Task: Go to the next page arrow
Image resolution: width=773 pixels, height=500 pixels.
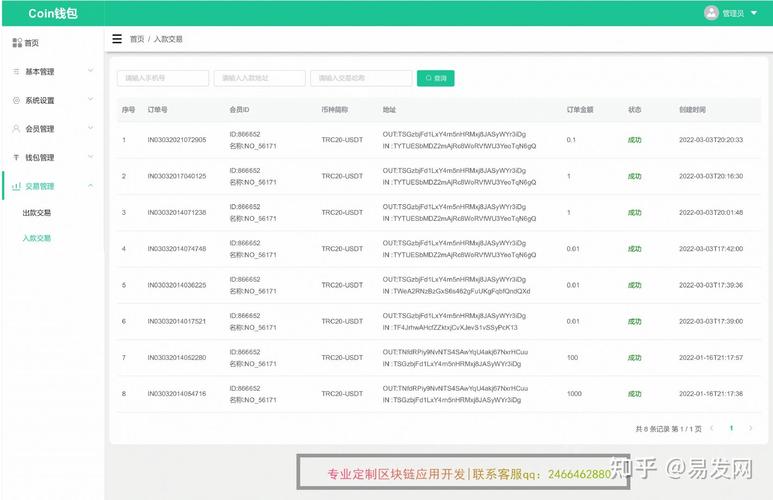Action: point(751,428)
